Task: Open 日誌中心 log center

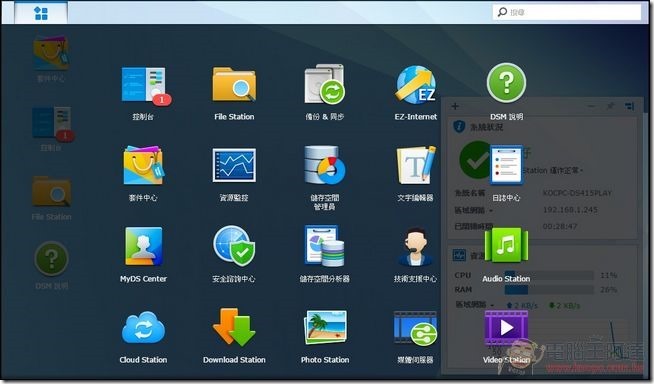Action: 506,174
